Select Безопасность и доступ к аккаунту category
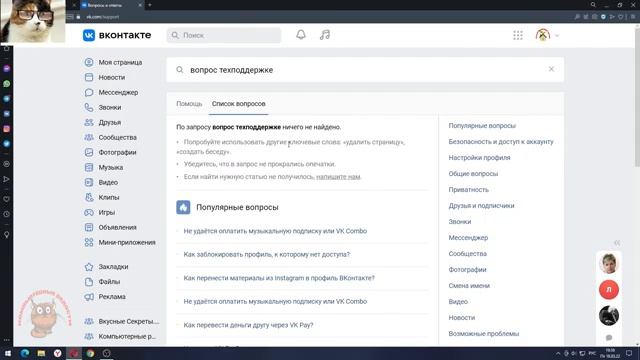The image size is (640, 360). (501, 142)
